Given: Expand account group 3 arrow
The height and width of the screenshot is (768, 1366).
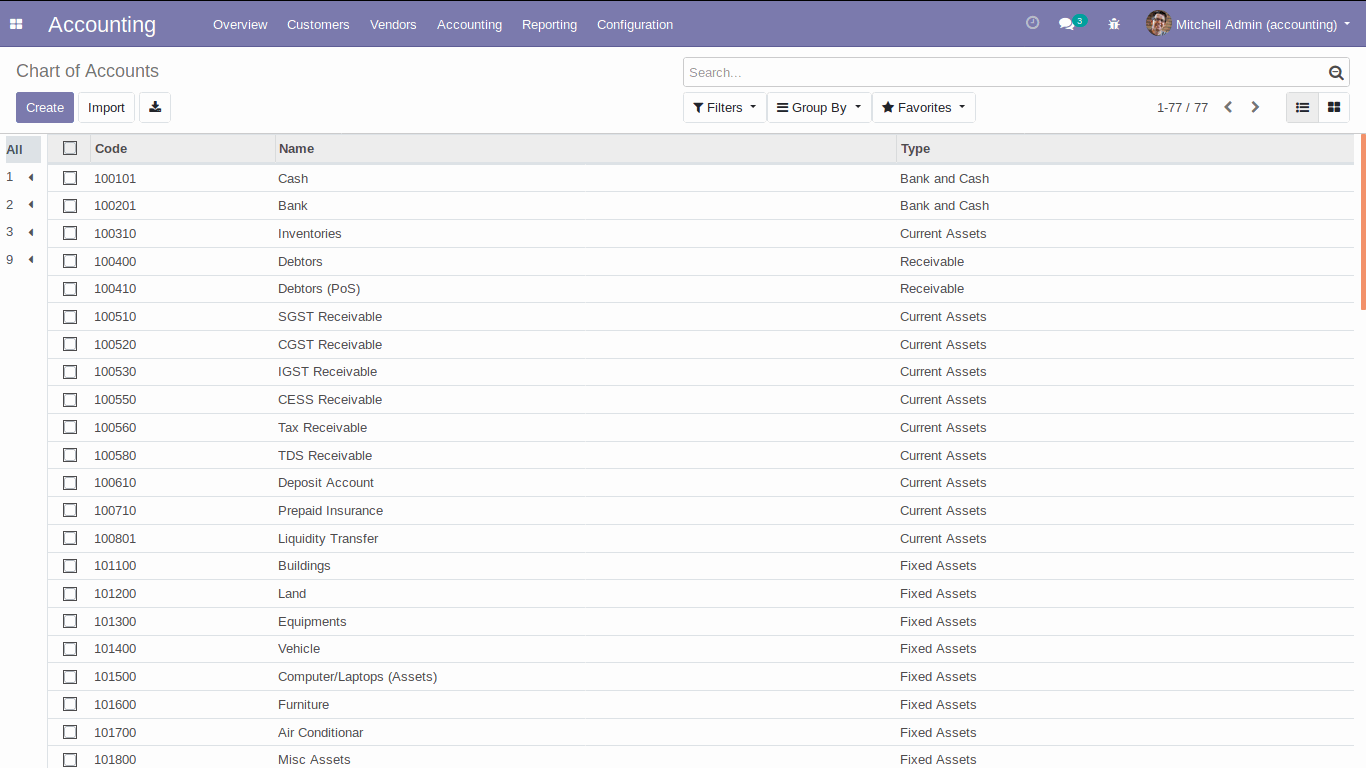Looking at the screenshot, I should [x=31, y=232].
